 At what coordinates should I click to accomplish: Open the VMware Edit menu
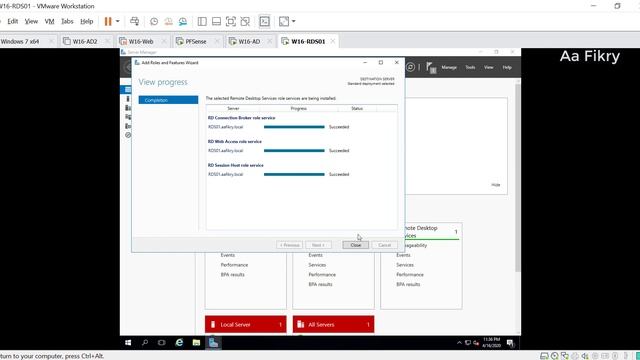click(13, 21)
